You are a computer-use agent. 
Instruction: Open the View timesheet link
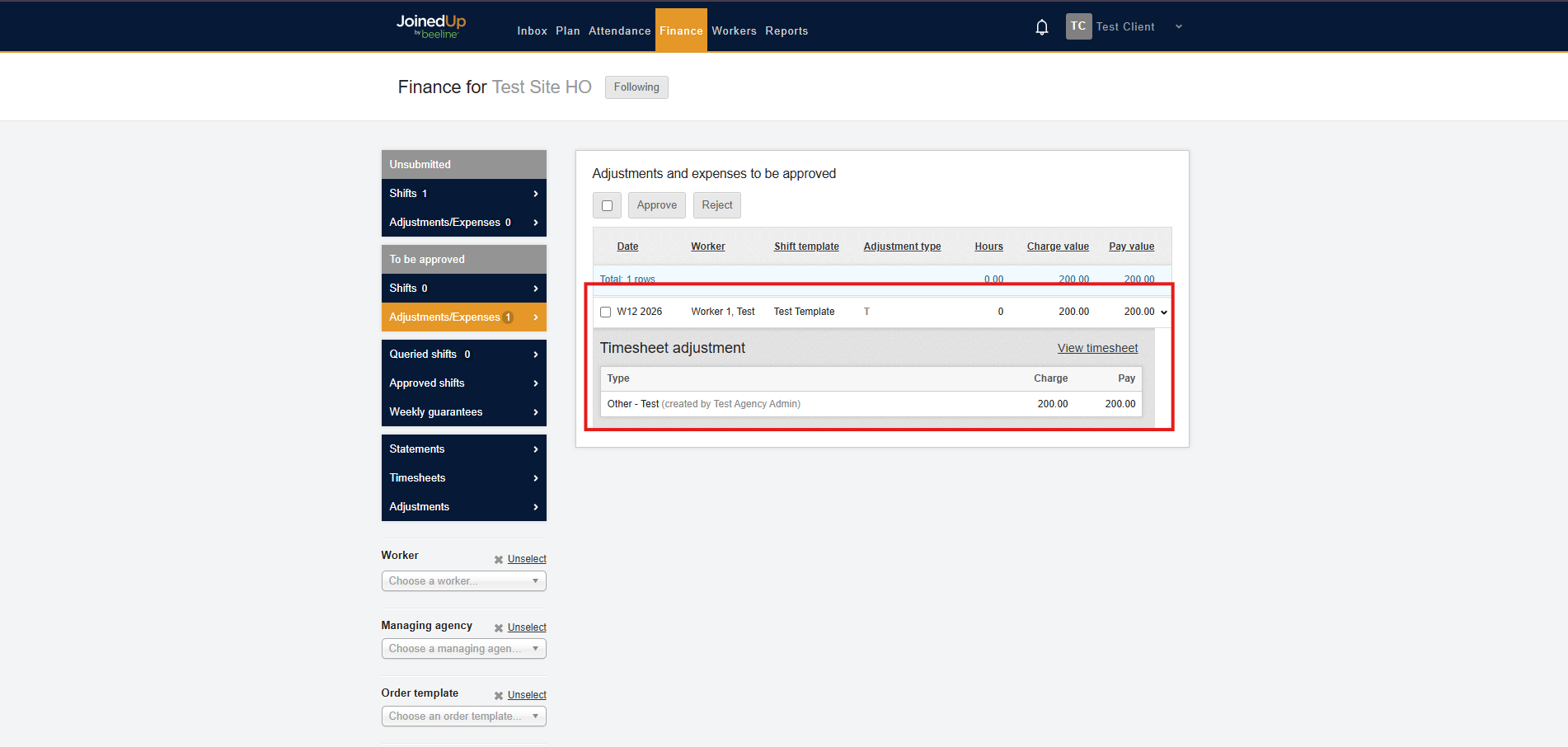tap(1097, 349)
